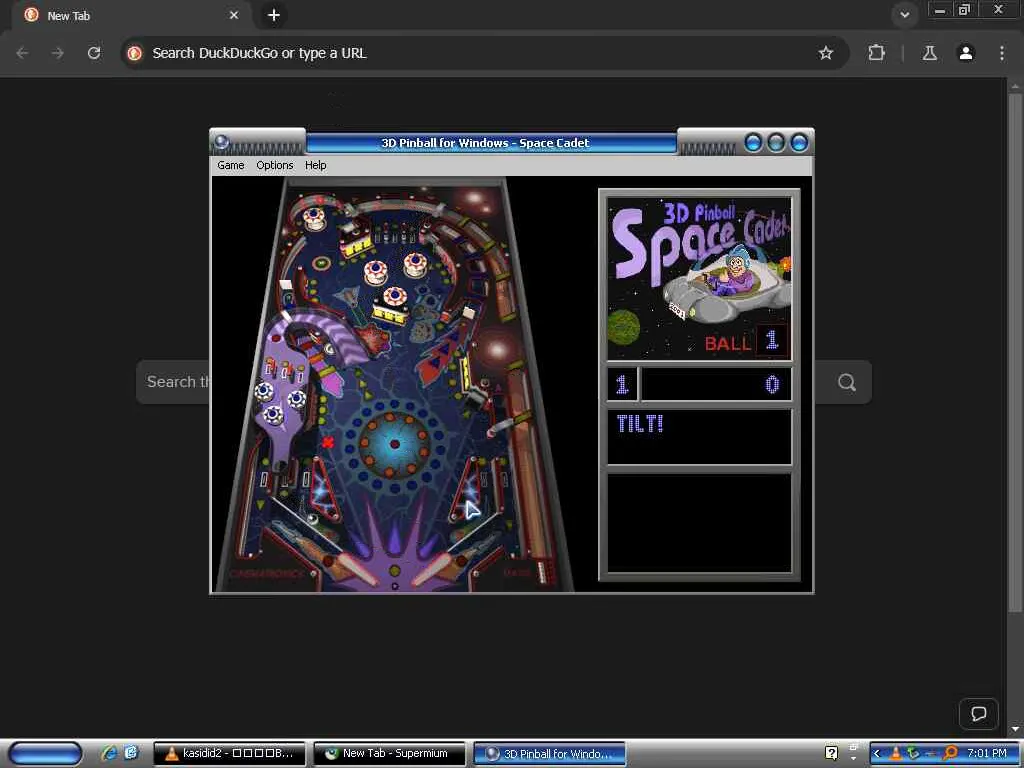The image size is (1024, 768).
Task: Click the DuckDuckGo address bar
Action: [x=483, y=53]
